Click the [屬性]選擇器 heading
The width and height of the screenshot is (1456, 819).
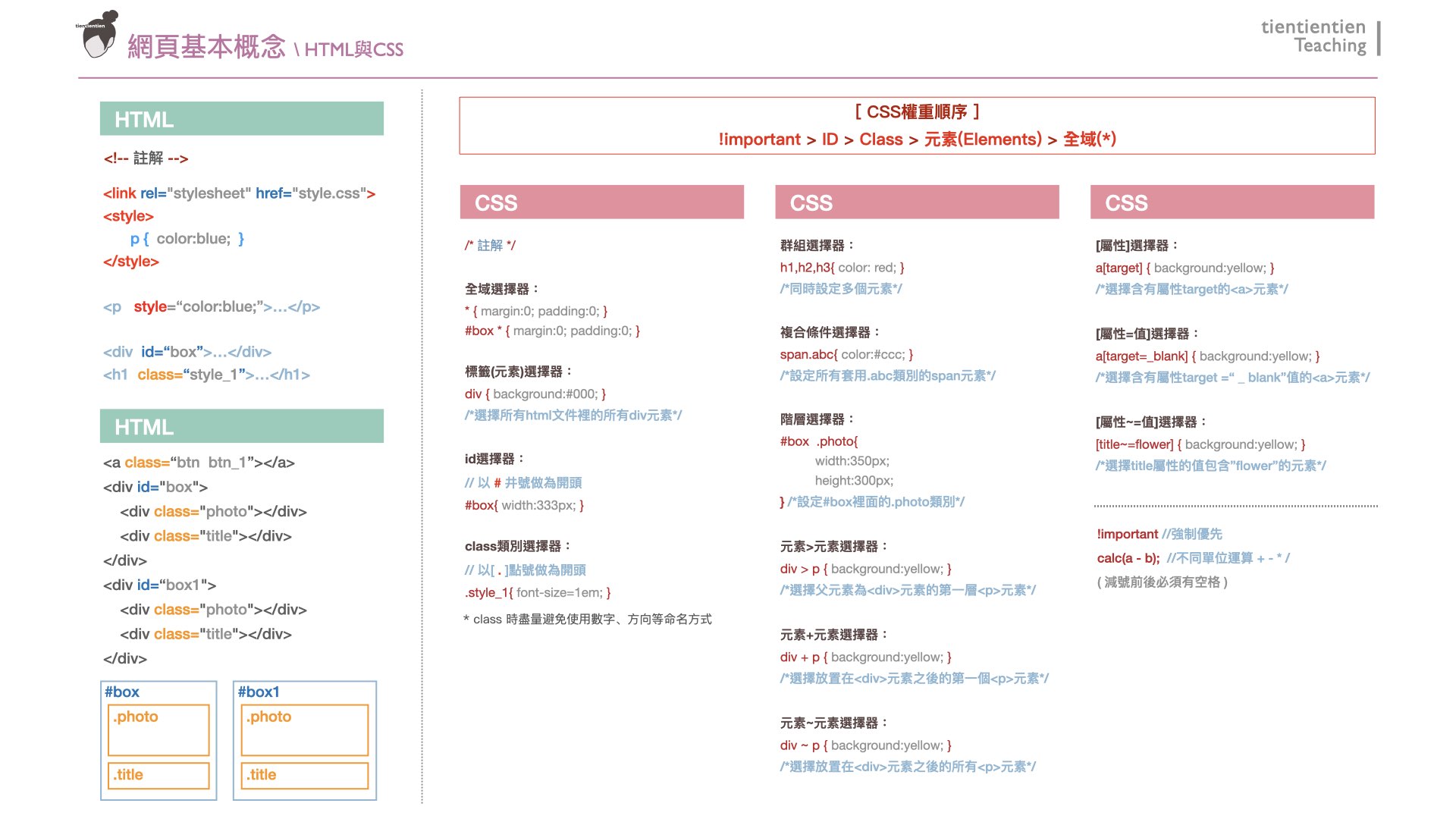tap(1136, 246)
